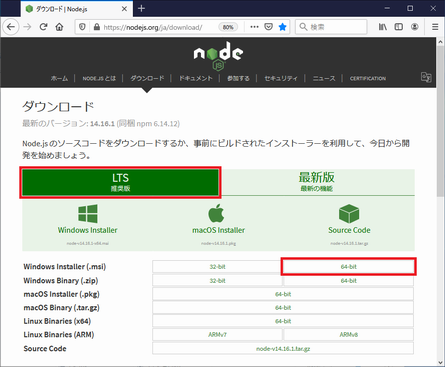Image resolution: width=445 pixels, height=367 pixels.
Task: Download the 64-bit Windows Installer (.msi)
Action: [x=349, y=267]
